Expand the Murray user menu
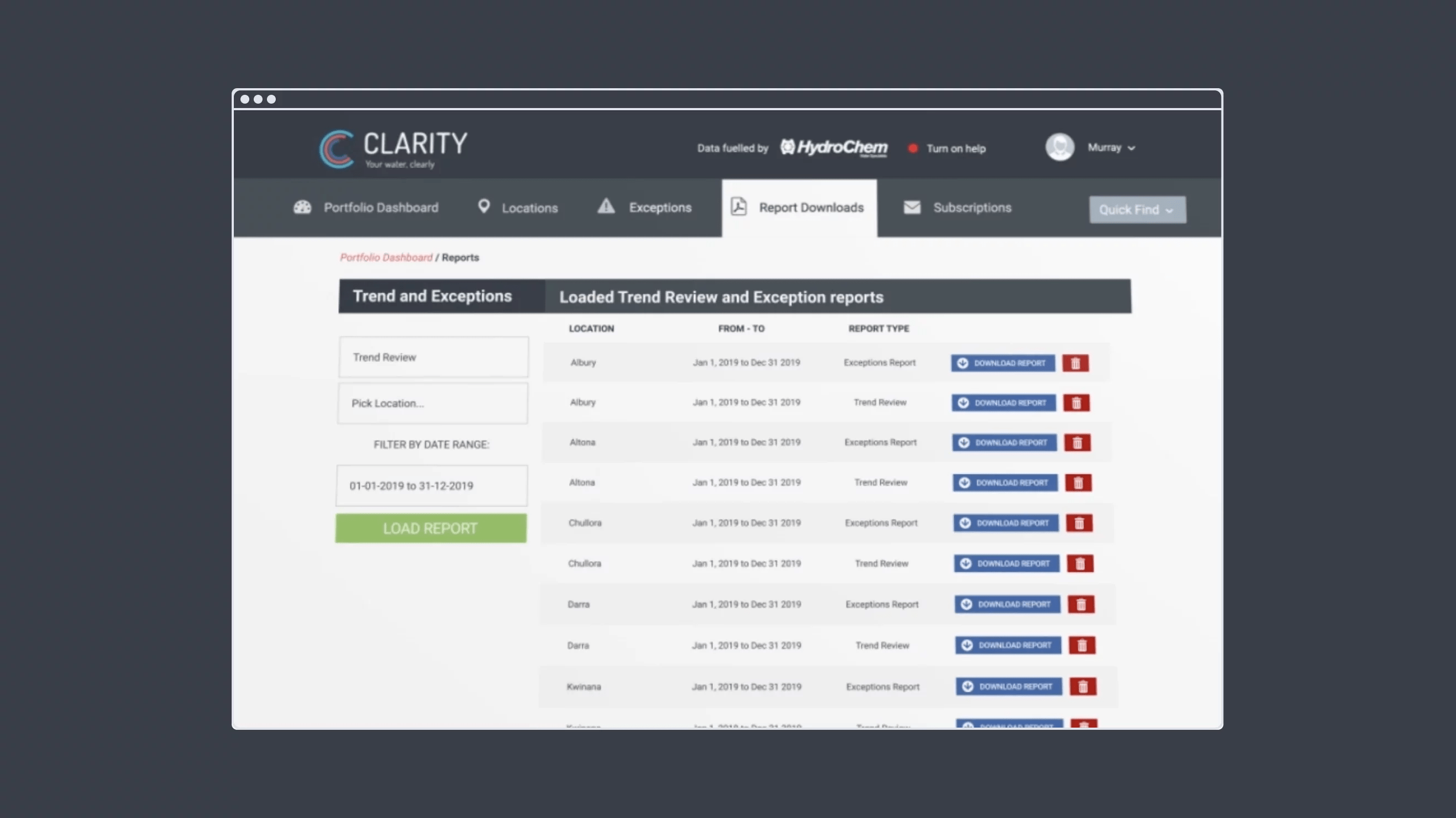This screenshot has height=818, width=1456. (1111, 148)
